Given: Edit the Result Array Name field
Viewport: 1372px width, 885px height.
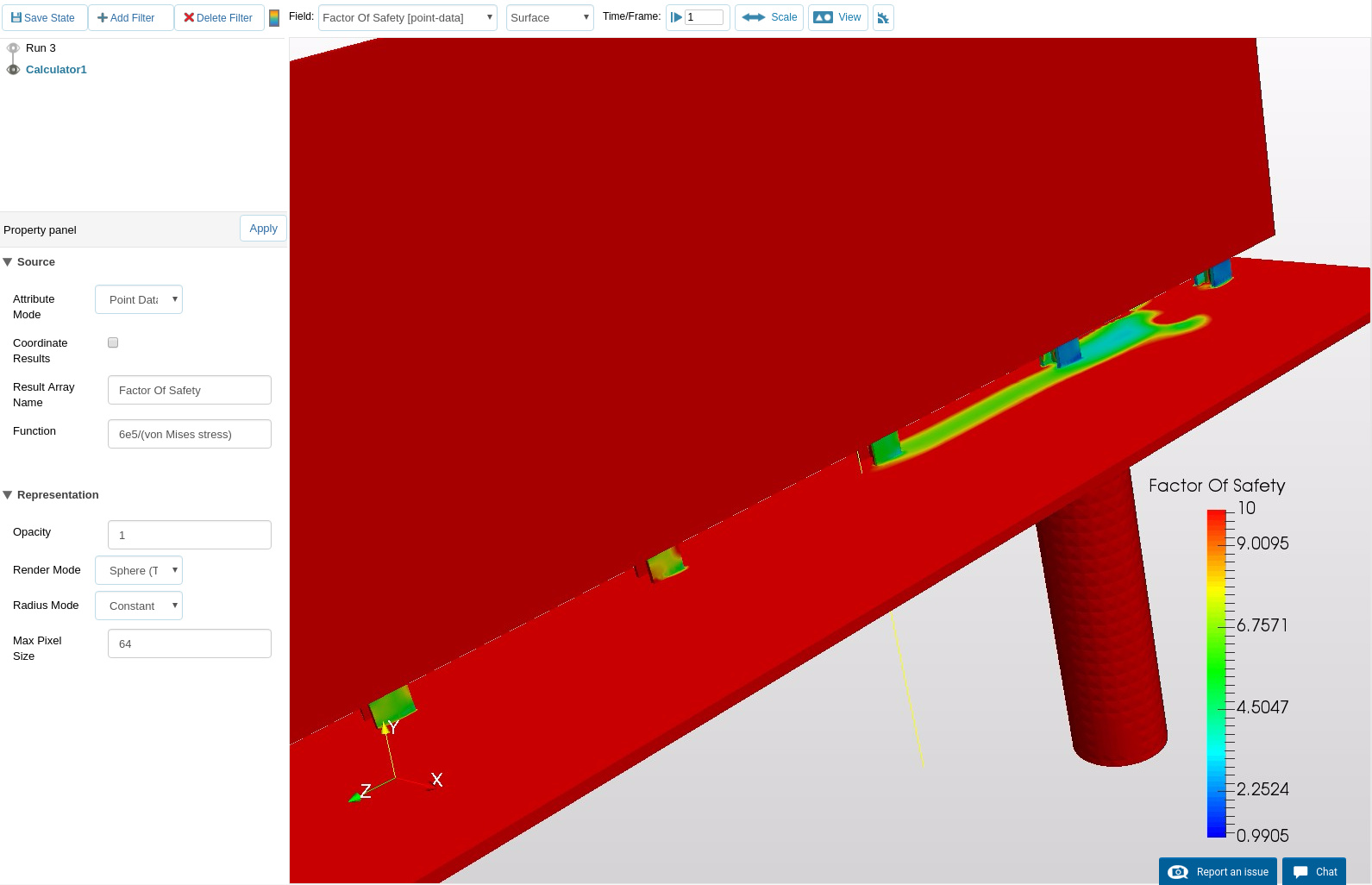Looking at the screenshot, I should [x=190, y=390].
